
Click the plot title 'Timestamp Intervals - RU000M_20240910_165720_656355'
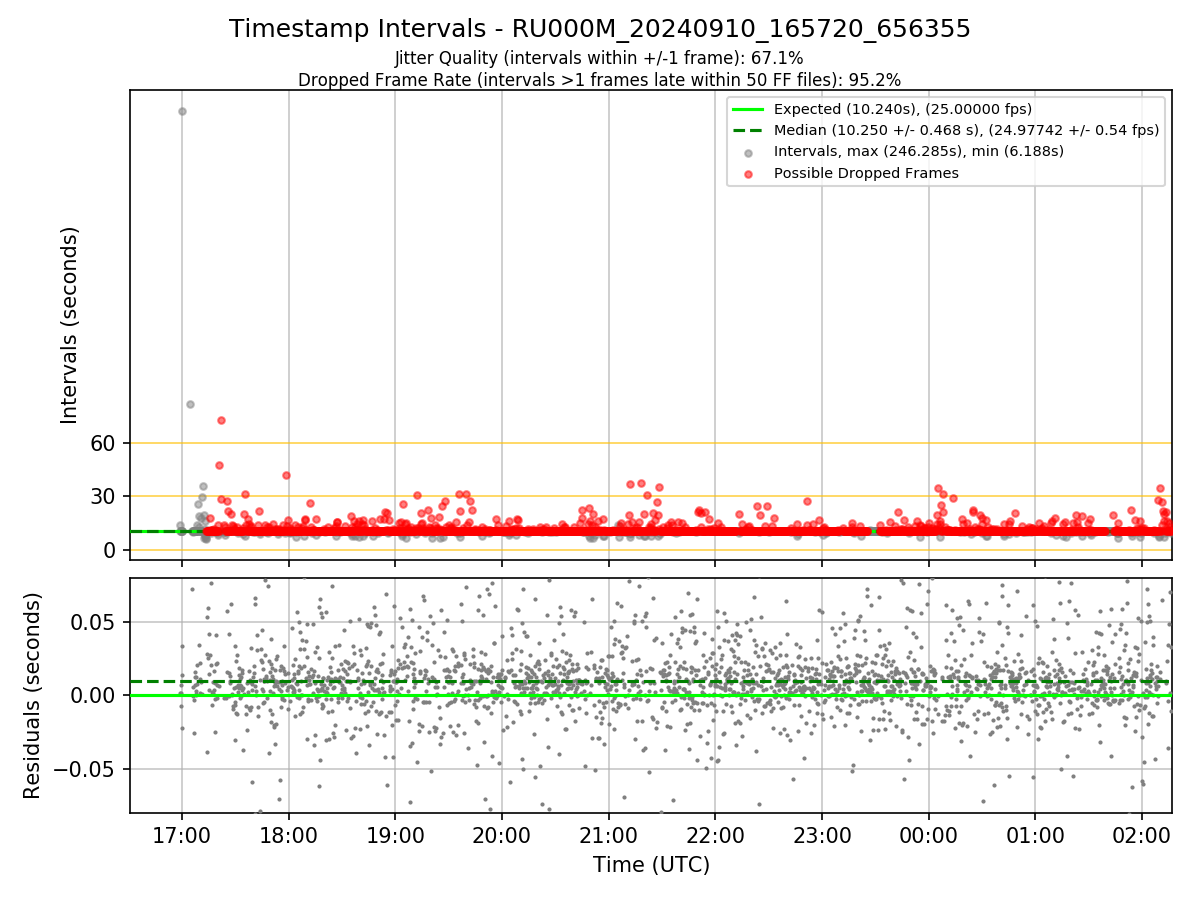[600, 29]
